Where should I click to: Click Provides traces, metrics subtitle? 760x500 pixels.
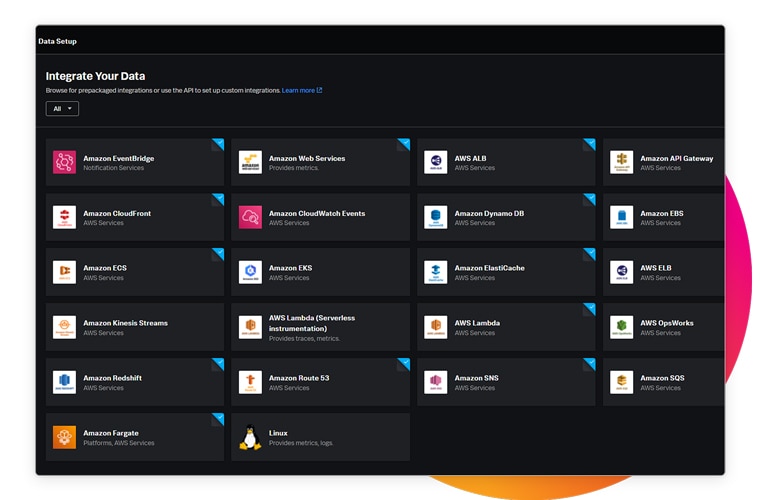[304, 339]
